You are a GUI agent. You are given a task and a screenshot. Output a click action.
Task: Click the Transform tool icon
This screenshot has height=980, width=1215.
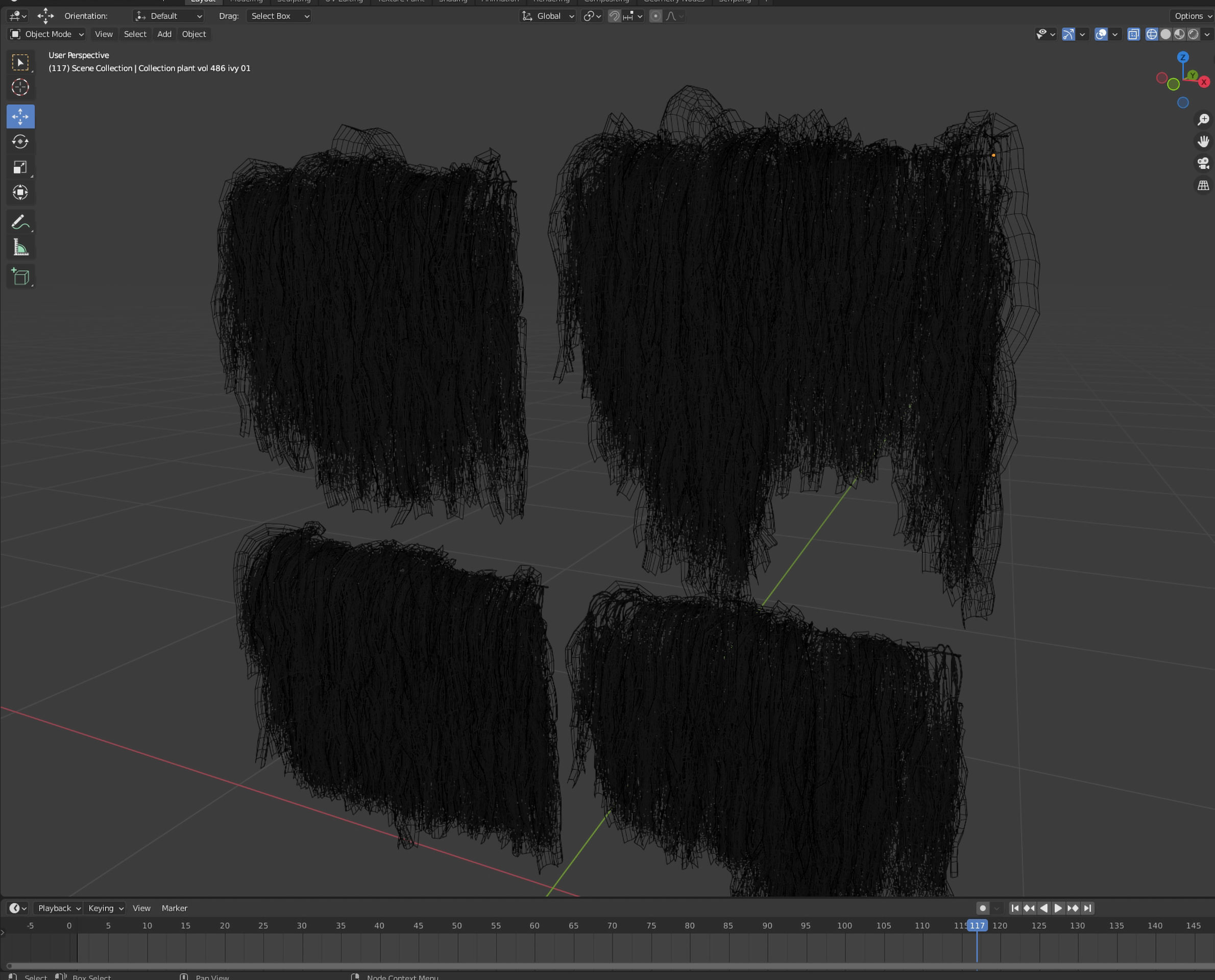tap(20, 192)
